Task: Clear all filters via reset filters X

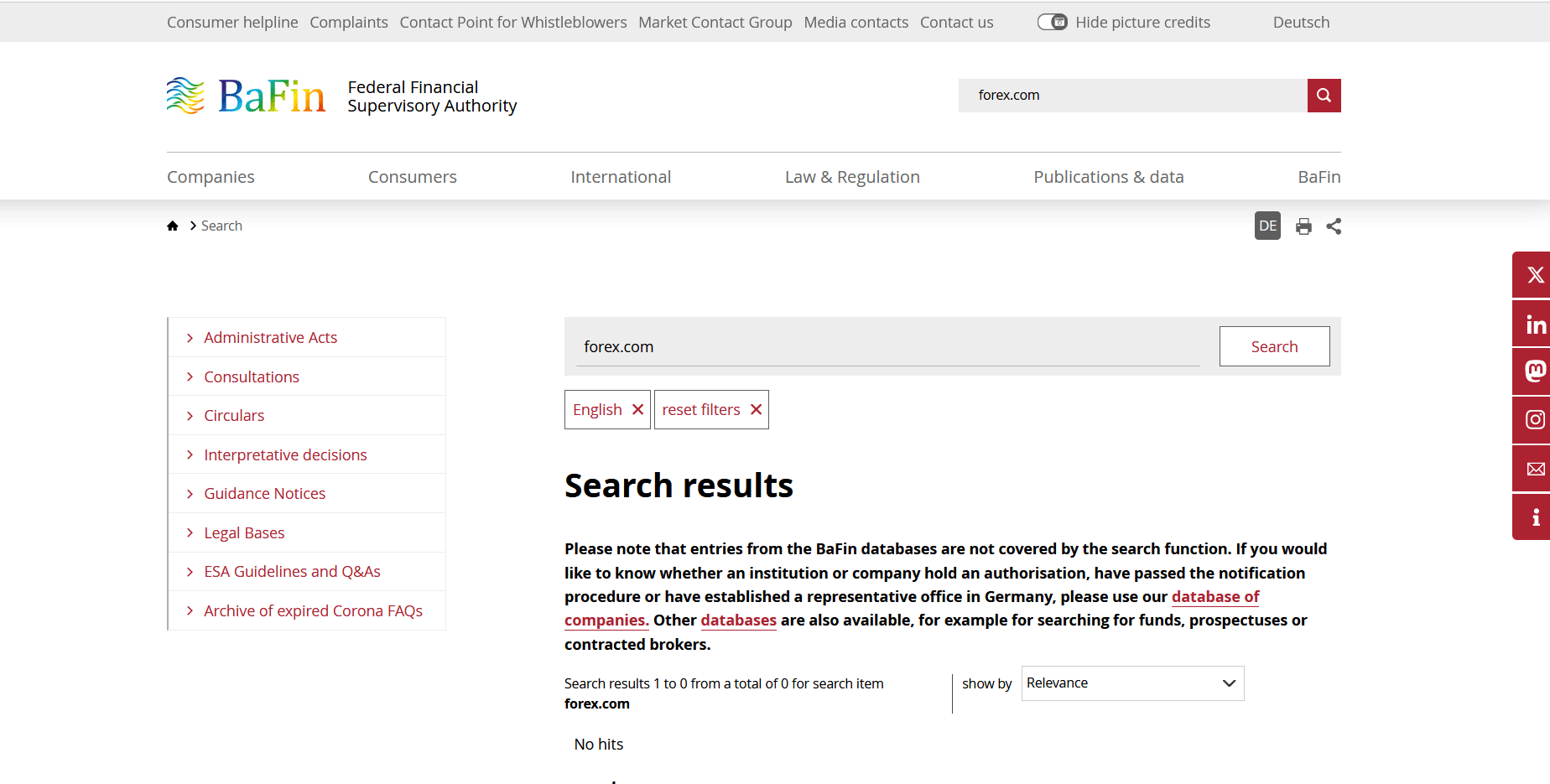Action: (756, 409)
